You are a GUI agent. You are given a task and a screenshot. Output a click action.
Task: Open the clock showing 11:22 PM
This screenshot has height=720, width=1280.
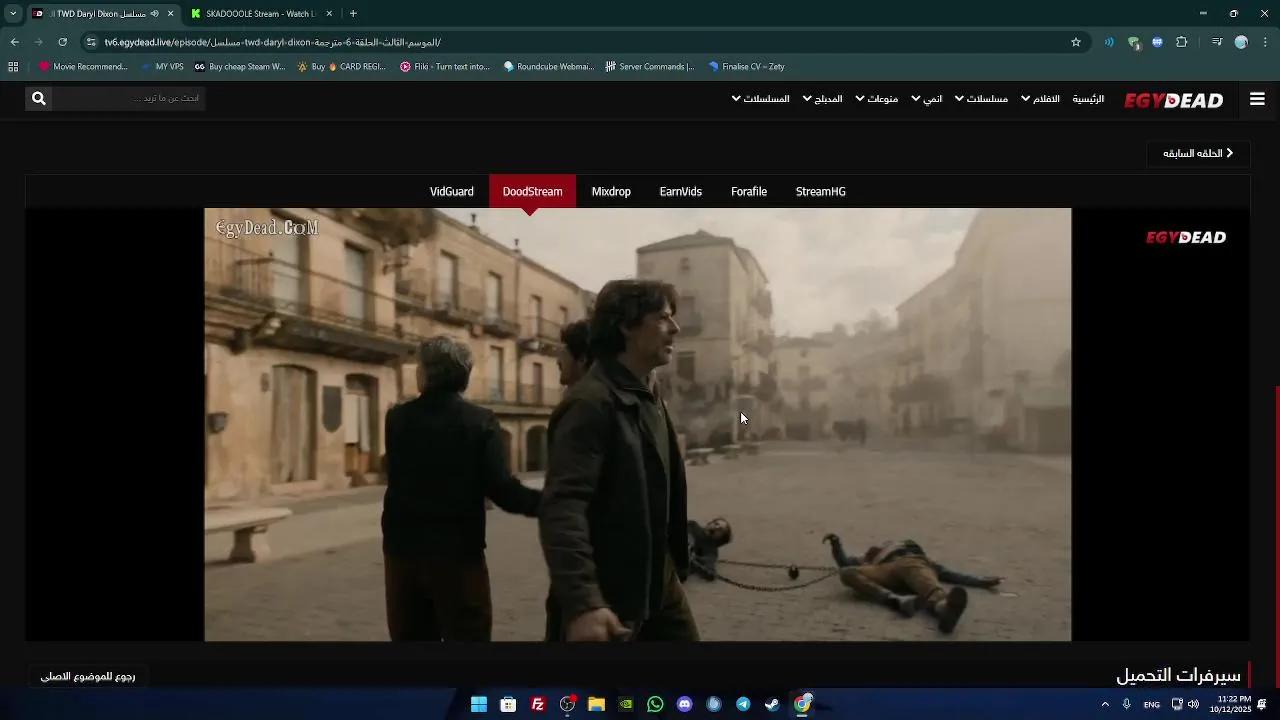pos(1230,704)
